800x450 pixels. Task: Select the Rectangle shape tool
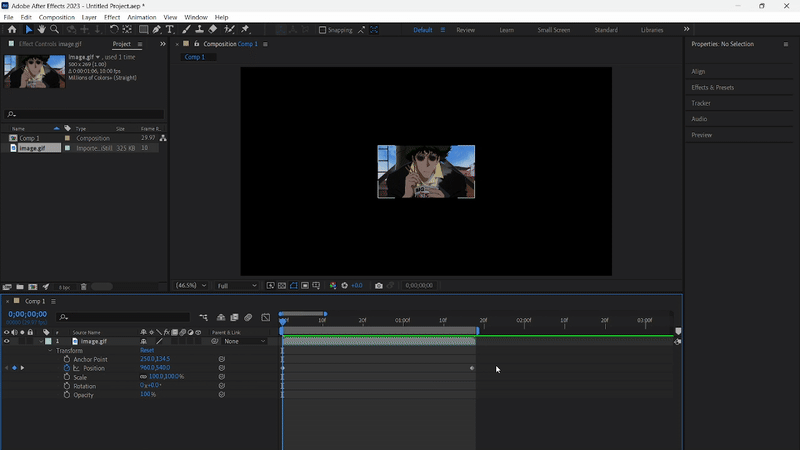[x=144, y=30]
